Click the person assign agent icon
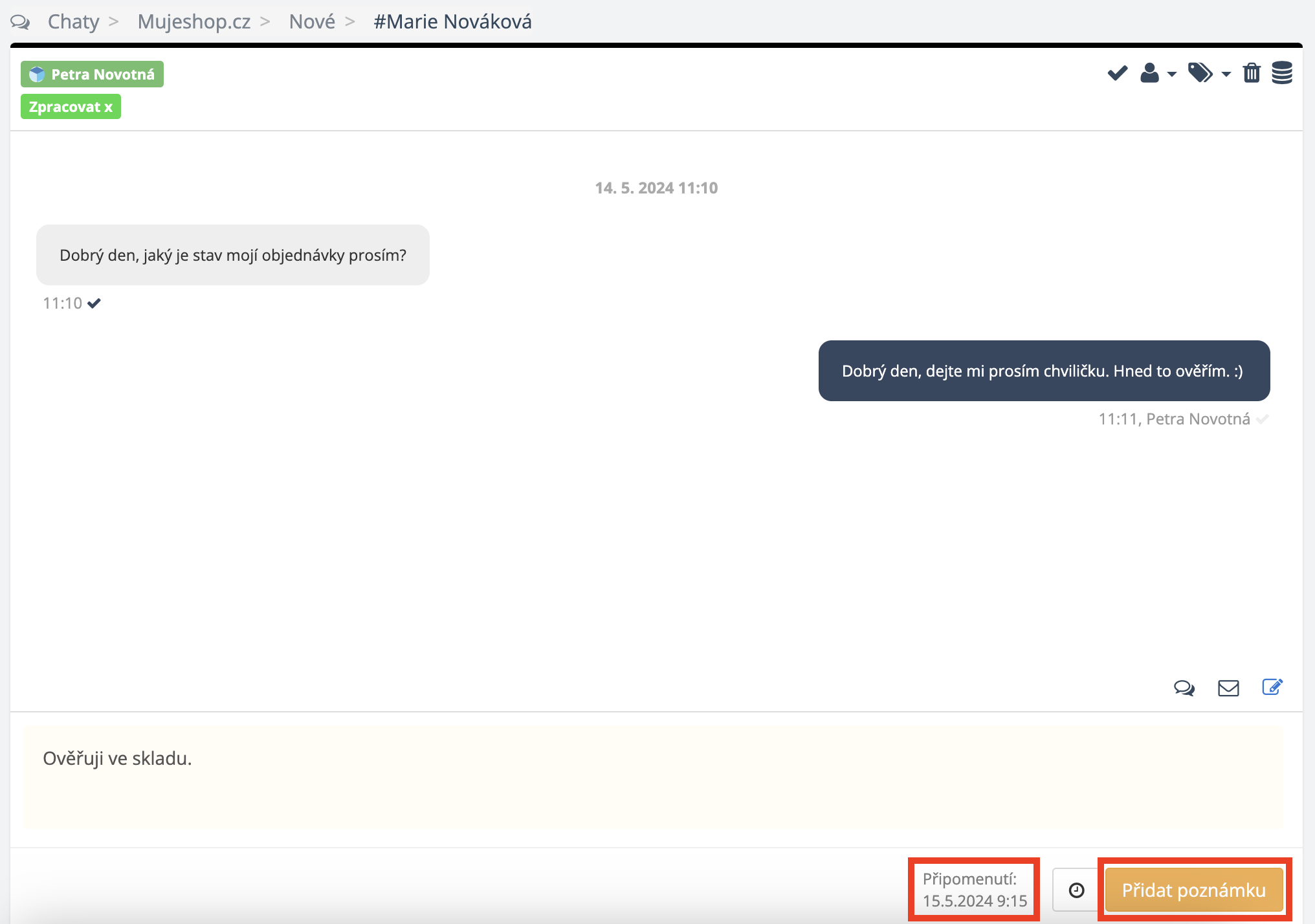The width and height of the screenshot is (1315, 924). [1149, 73]
